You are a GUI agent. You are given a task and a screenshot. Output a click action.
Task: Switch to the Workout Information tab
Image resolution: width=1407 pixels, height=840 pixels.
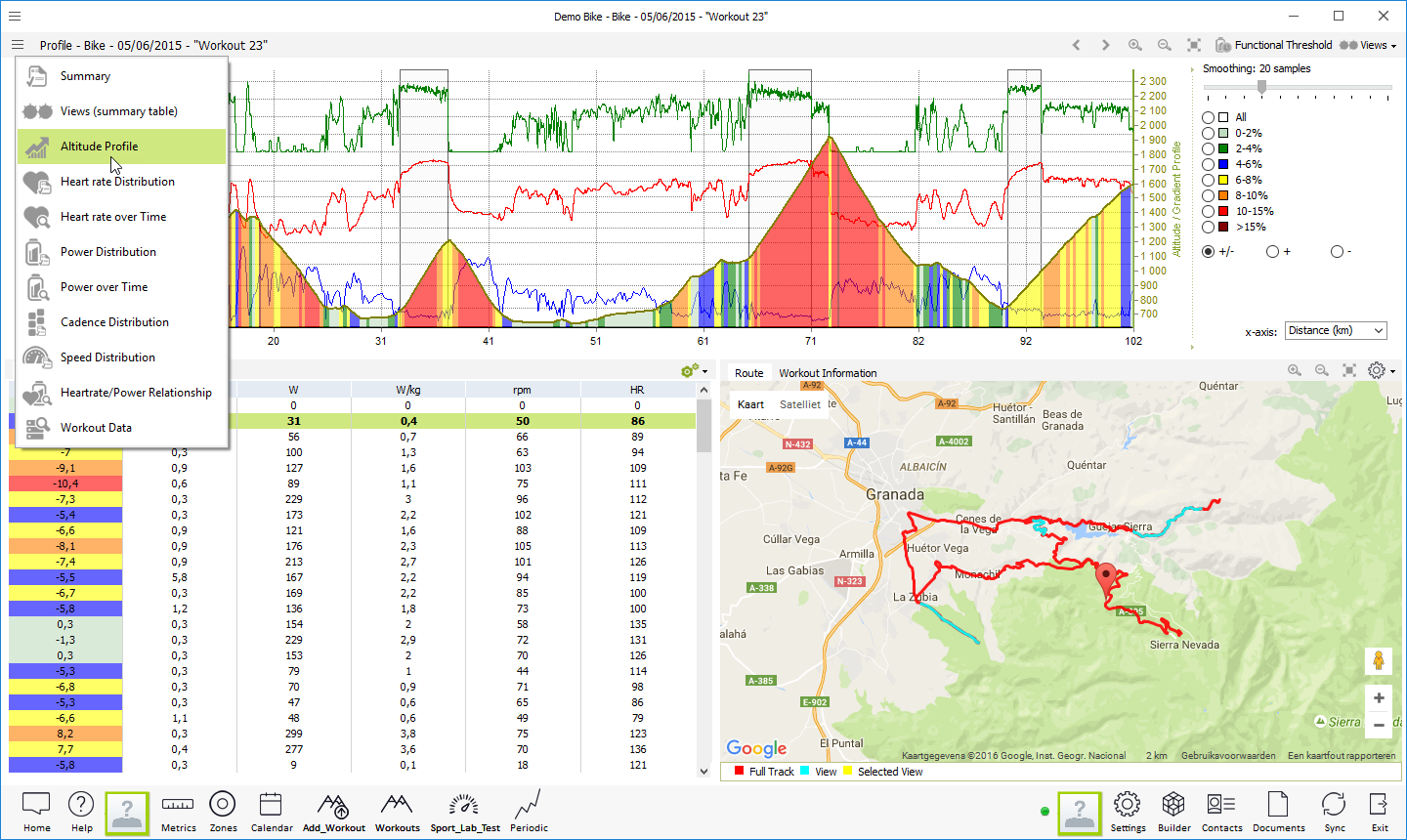(828, 373)
